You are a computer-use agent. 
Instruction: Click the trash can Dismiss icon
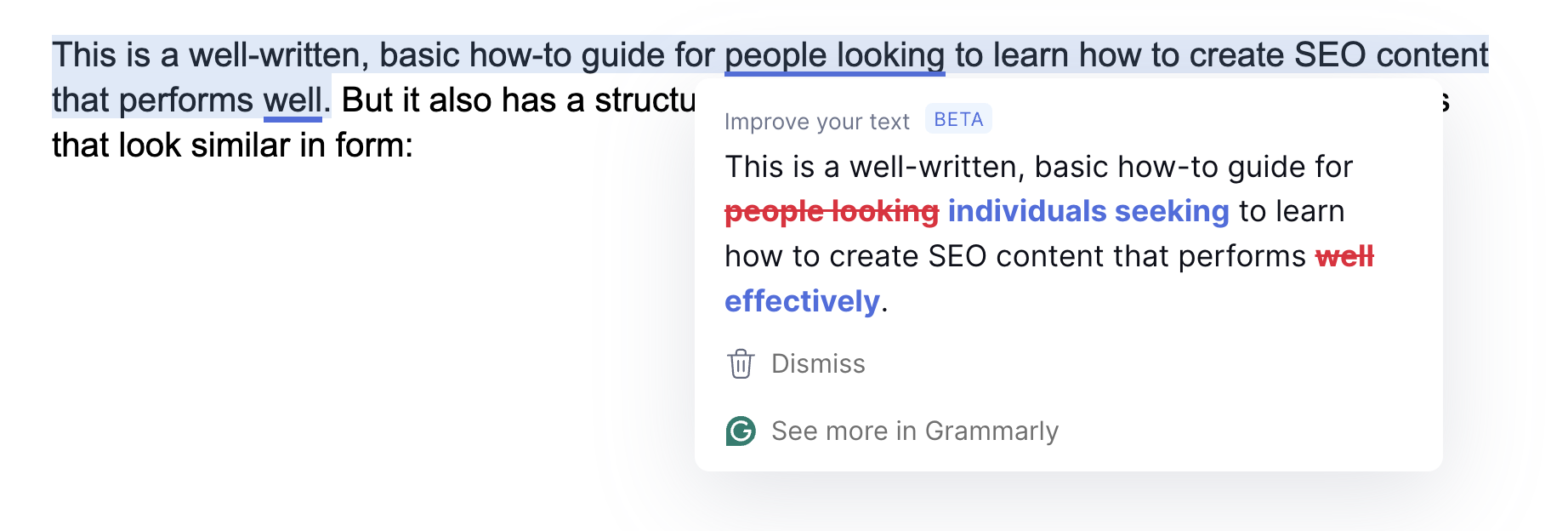coord(741,364)
